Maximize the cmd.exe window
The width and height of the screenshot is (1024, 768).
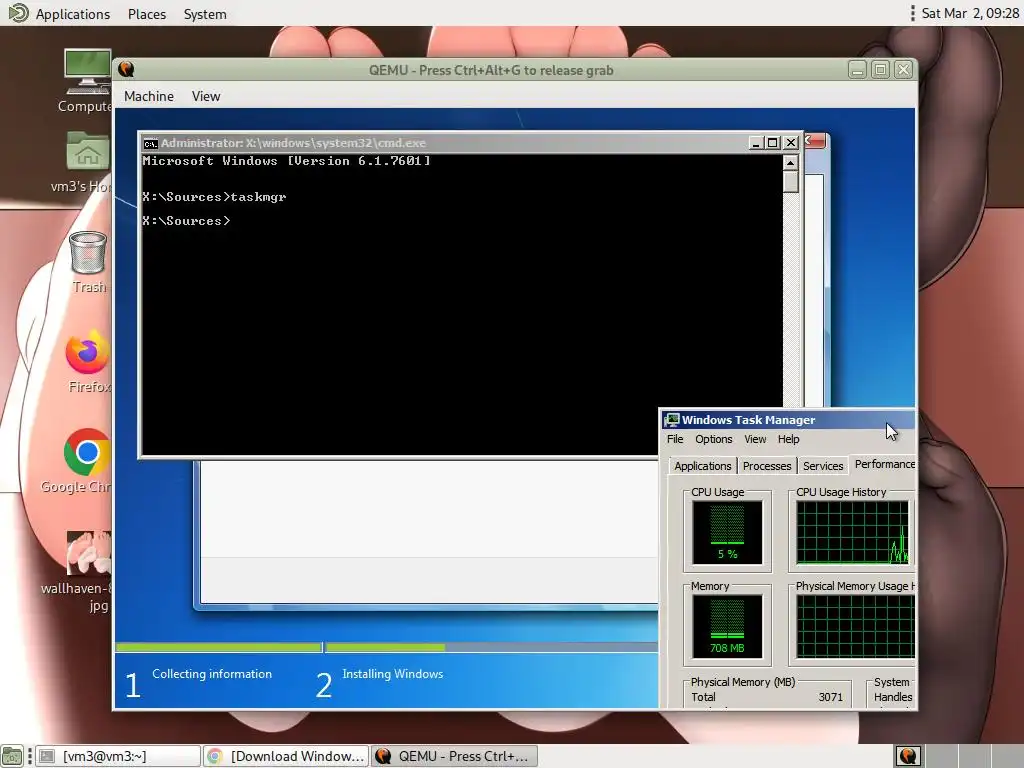pos(773,142)
